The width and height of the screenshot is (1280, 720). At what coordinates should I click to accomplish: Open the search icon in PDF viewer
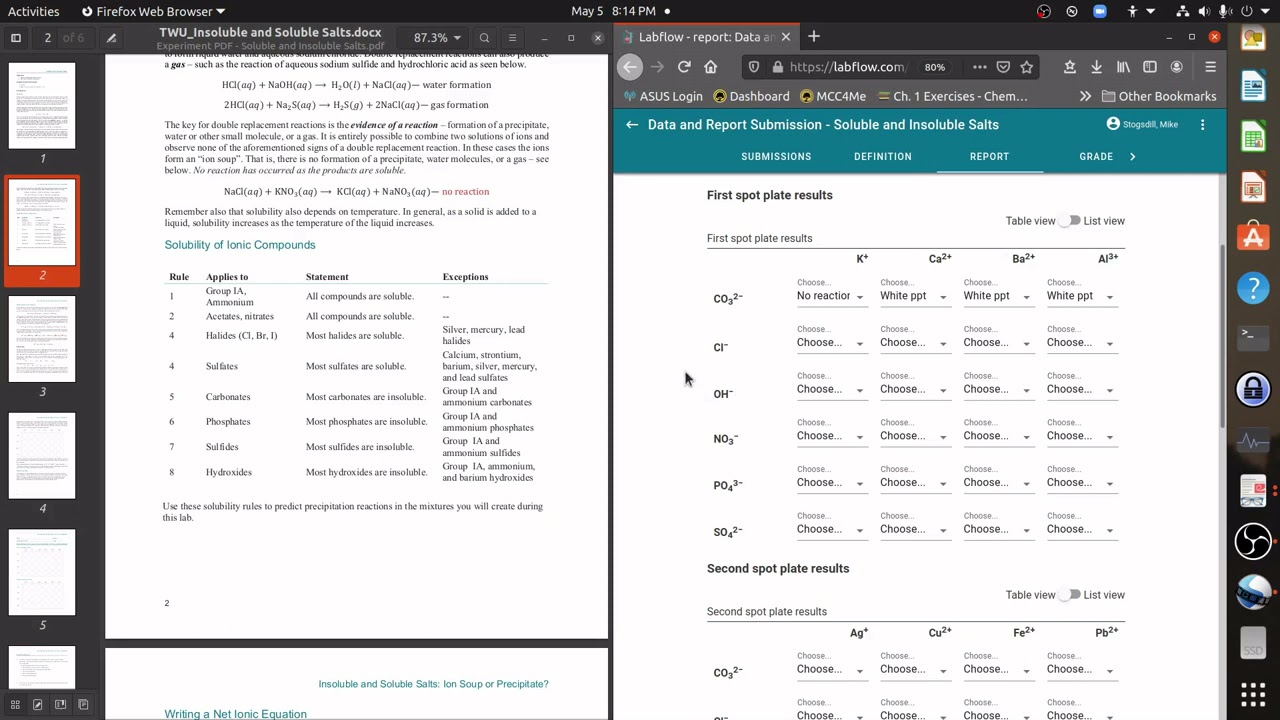(x=484, y=38)
